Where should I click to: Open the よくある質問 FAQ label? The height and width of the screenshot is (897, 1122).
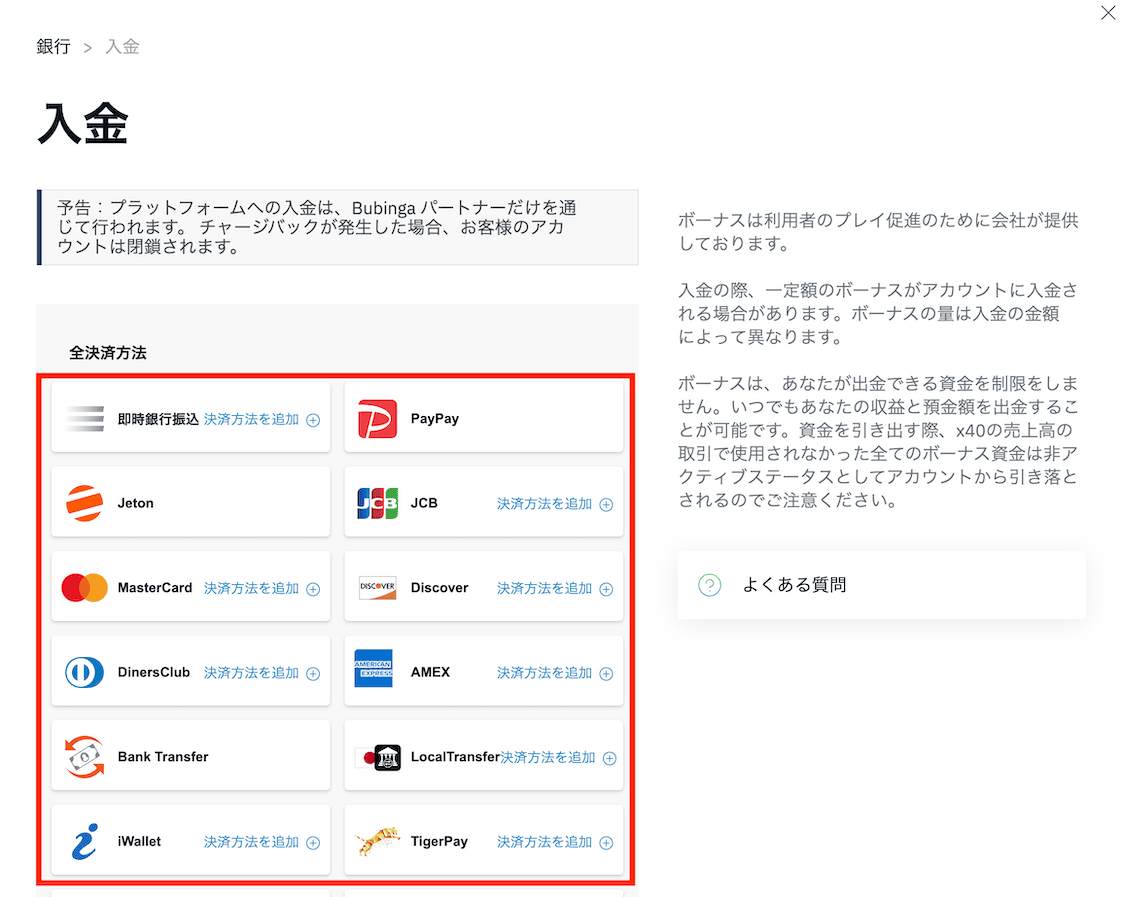coord(794,585)
